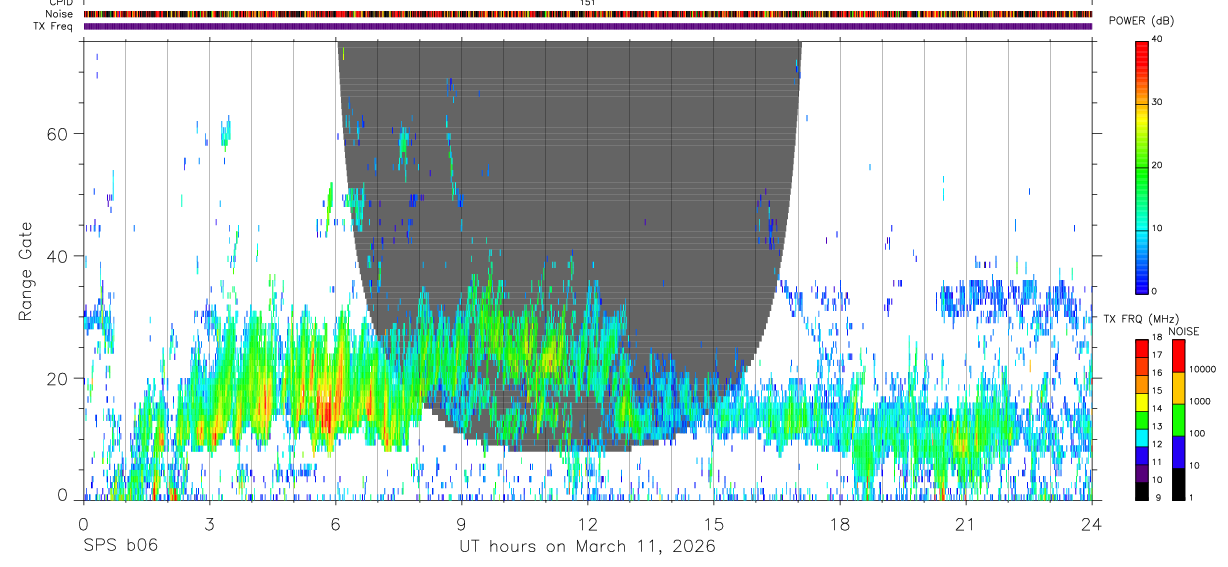Screen dimensions: 1228x567
Task: Click the 'UT hours on March 11, 2026' axis title
Action: [588, 547]
